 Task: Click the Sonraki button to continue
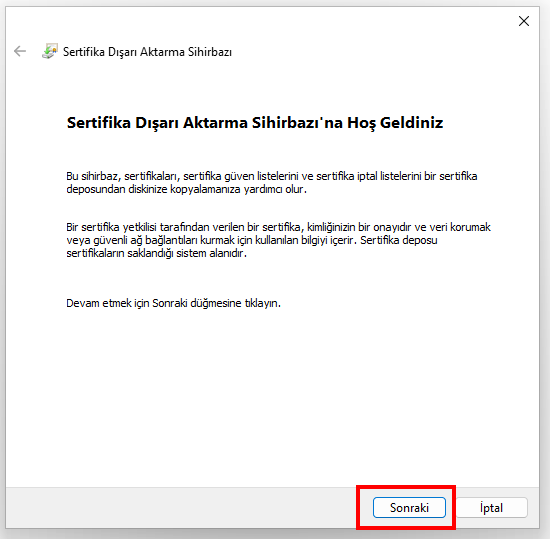(x=409, y=507)
